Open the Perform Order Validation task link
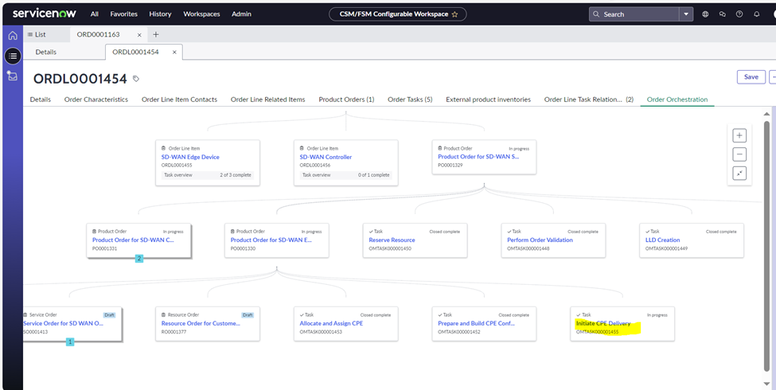 click(540, 240)
